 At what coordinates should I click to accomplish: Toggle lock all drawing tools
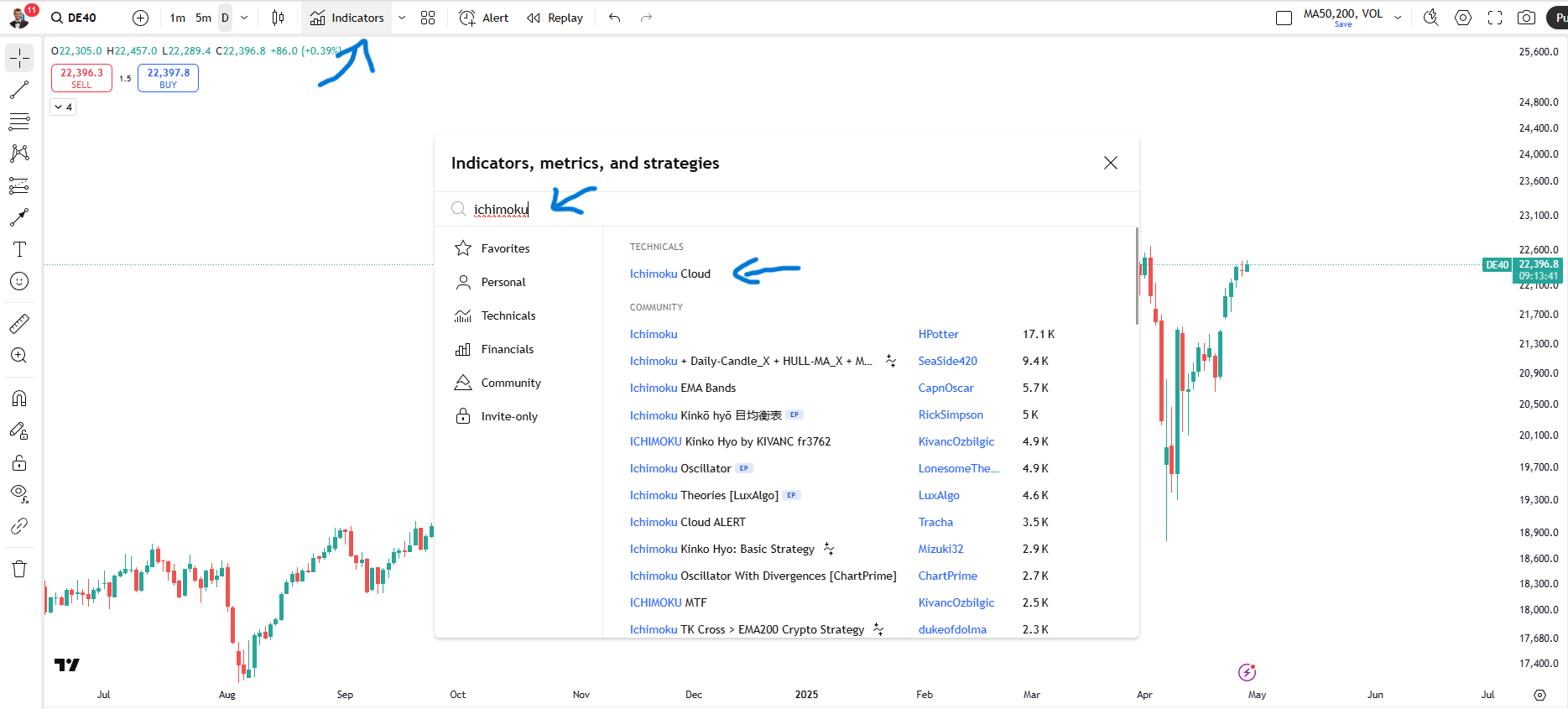pos(19,463)
